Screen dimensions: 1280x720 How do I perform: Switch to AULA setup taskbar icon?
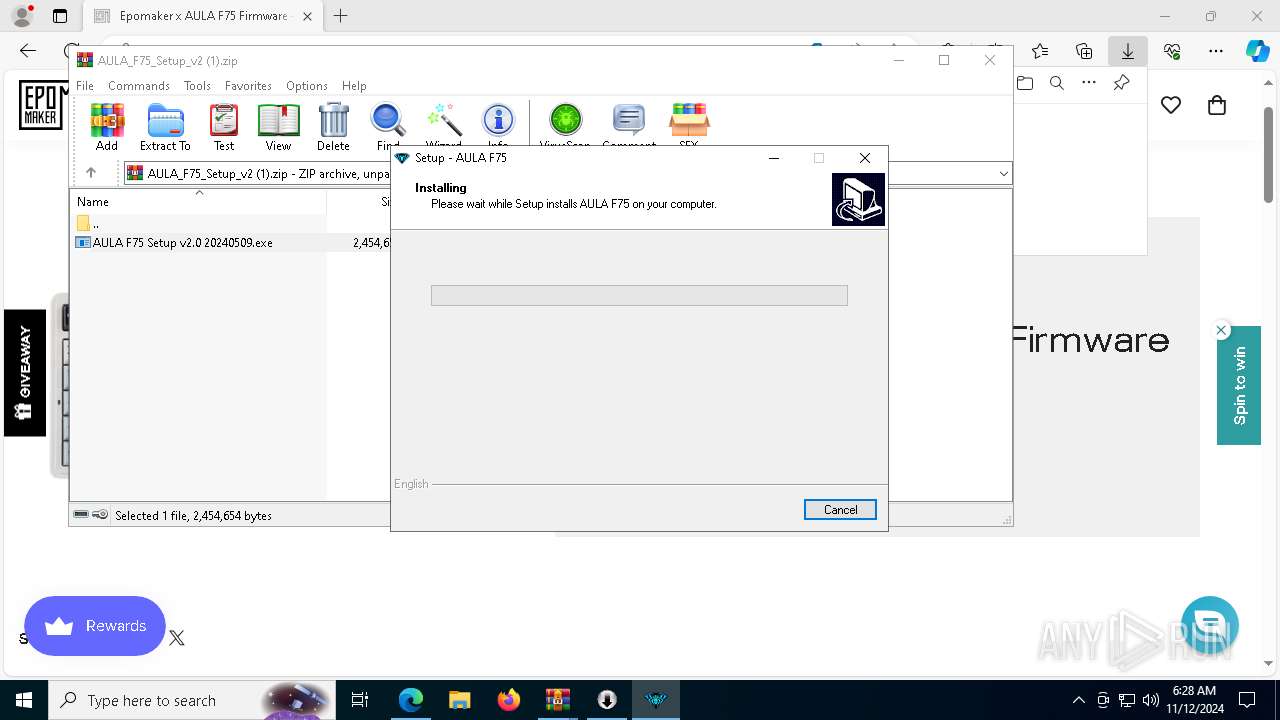(655, 700)
